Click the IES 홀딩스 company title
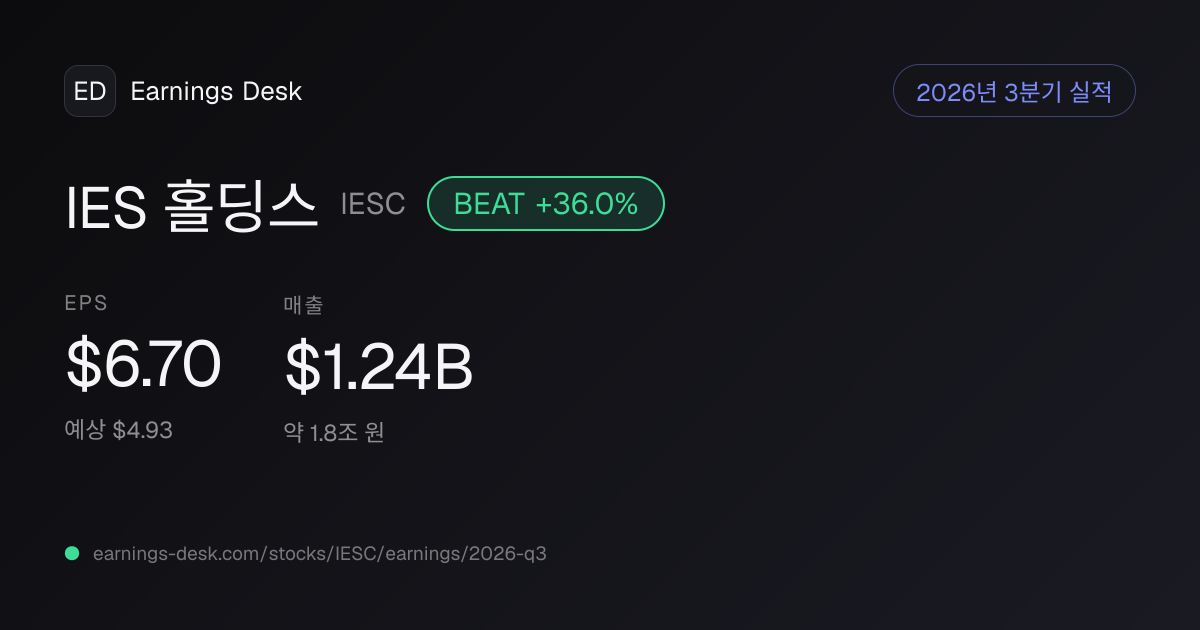Screen dimensions: 1200x630 [192, 204]
